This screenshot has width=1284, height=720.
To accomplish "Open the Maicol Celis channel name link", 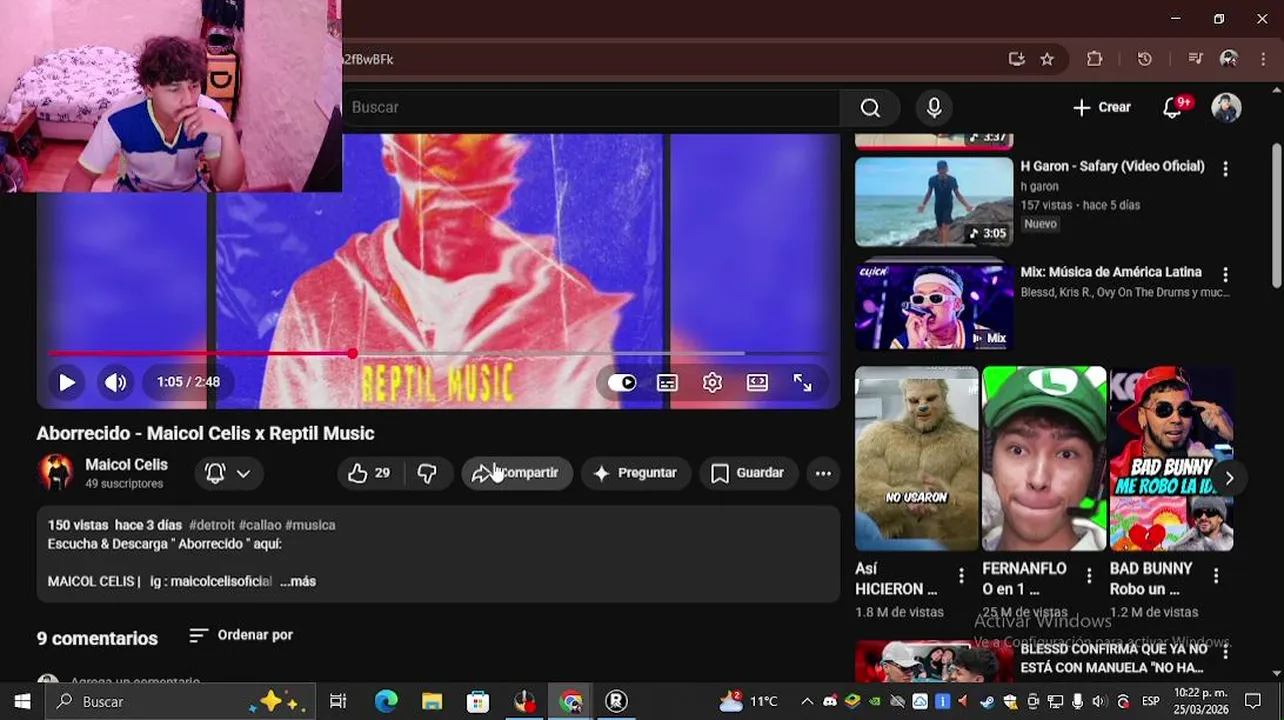I will click(126, 465).
